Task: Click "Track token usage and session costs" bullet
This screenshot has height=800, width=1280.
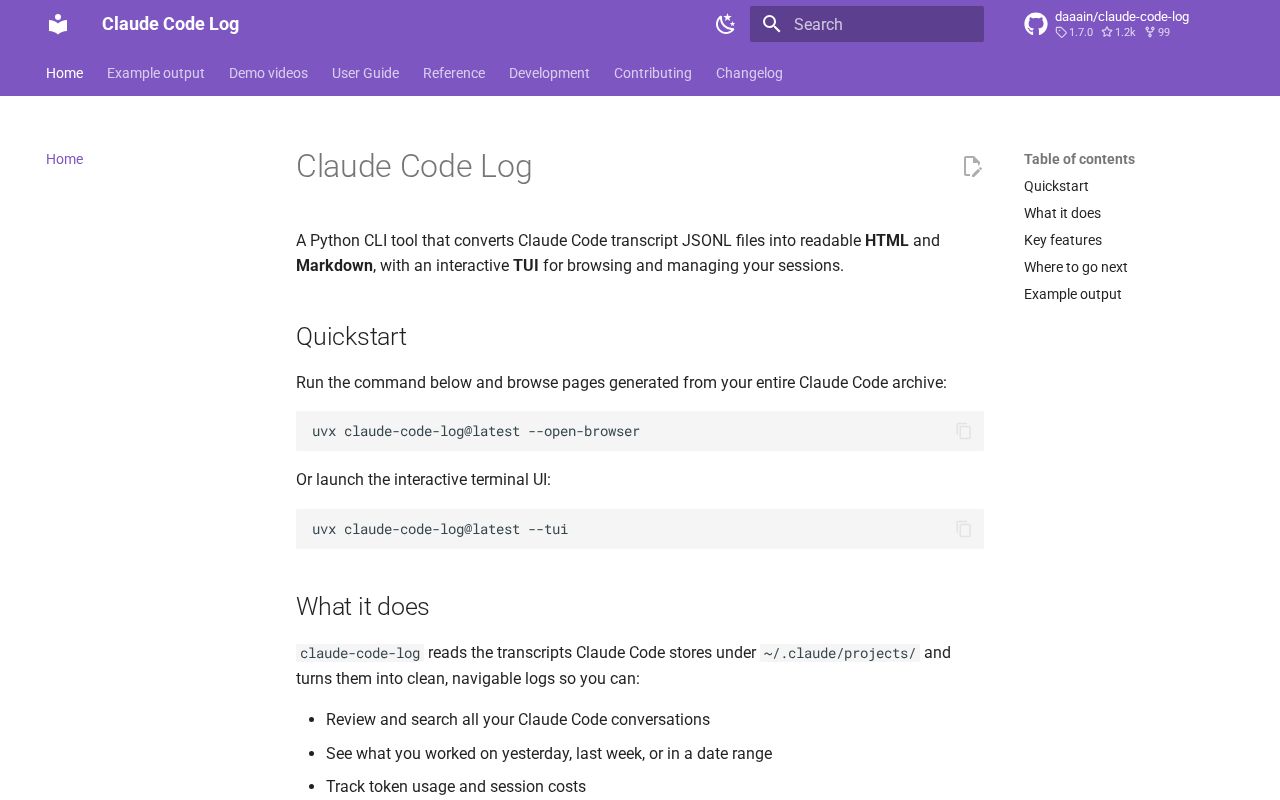Action: tap(456, 787)
